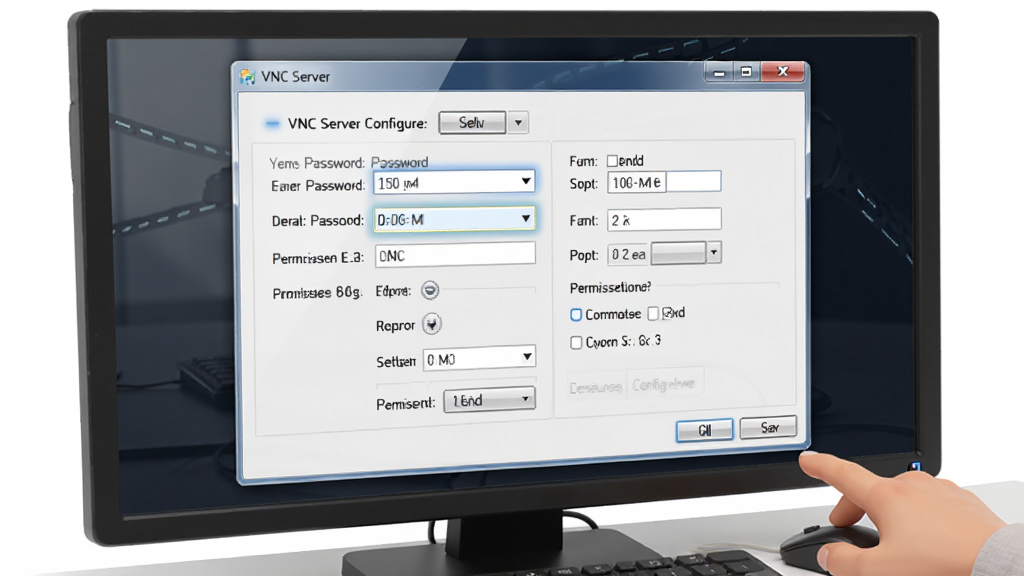Minimize the VNC Server window
The image size is (1024, 576).
point(719,72)
